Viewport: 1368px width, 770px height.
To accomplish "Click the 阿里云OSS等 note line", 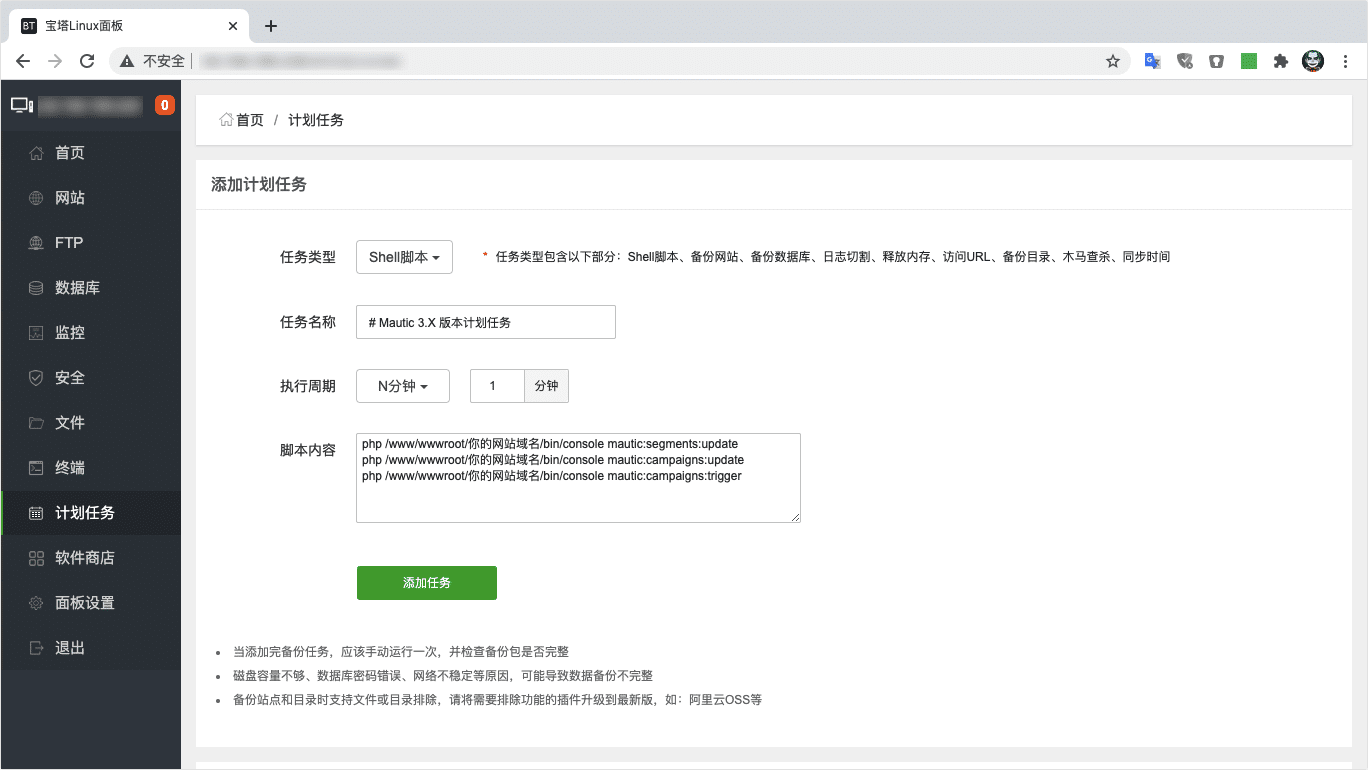I will click(x=497, y=700).
